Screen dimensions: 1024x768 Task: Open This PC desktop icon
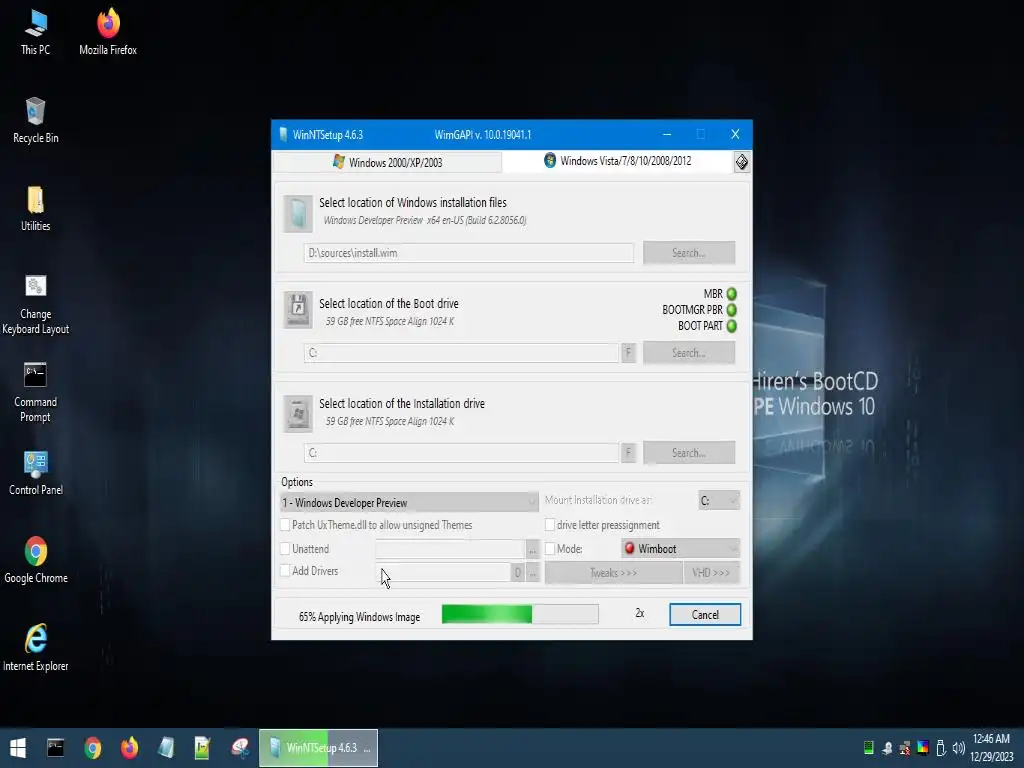(35, 33)
